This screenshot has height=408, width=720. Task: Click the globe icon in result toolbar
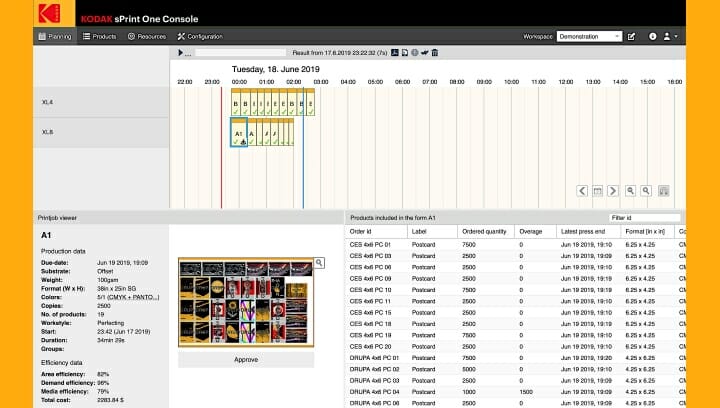[415, 53]
